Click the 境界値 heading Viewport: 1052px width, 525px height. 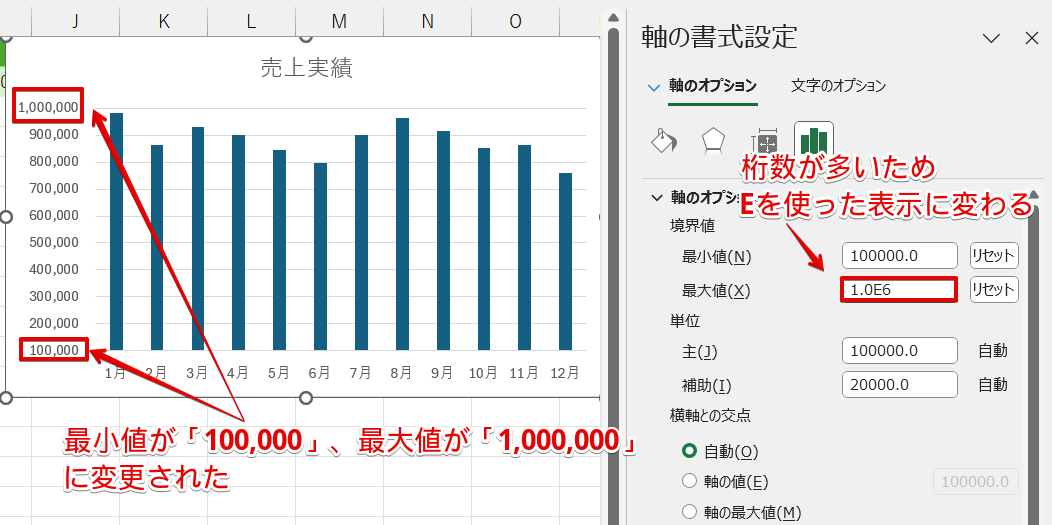[x=690, y=225]
